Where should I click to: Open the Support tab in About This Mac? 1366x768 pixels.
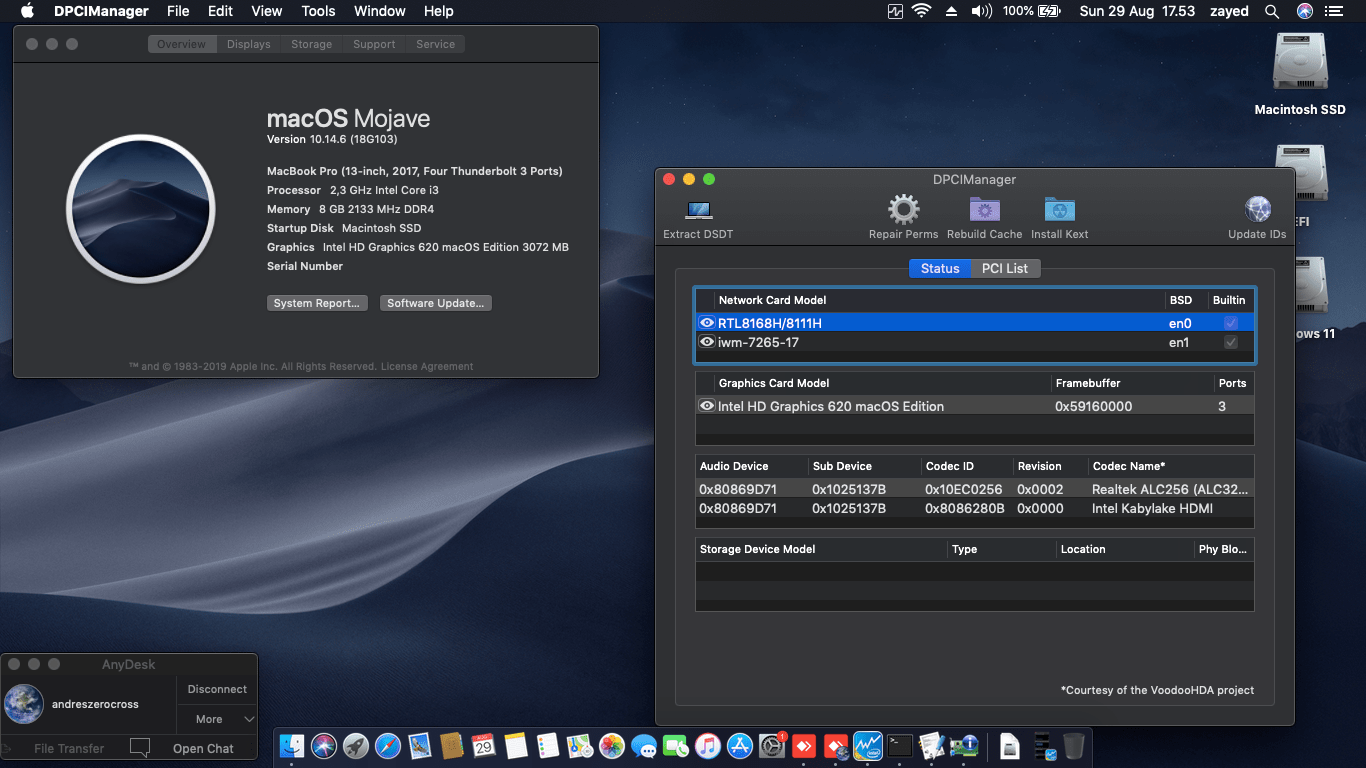click(x=374, y=44)
